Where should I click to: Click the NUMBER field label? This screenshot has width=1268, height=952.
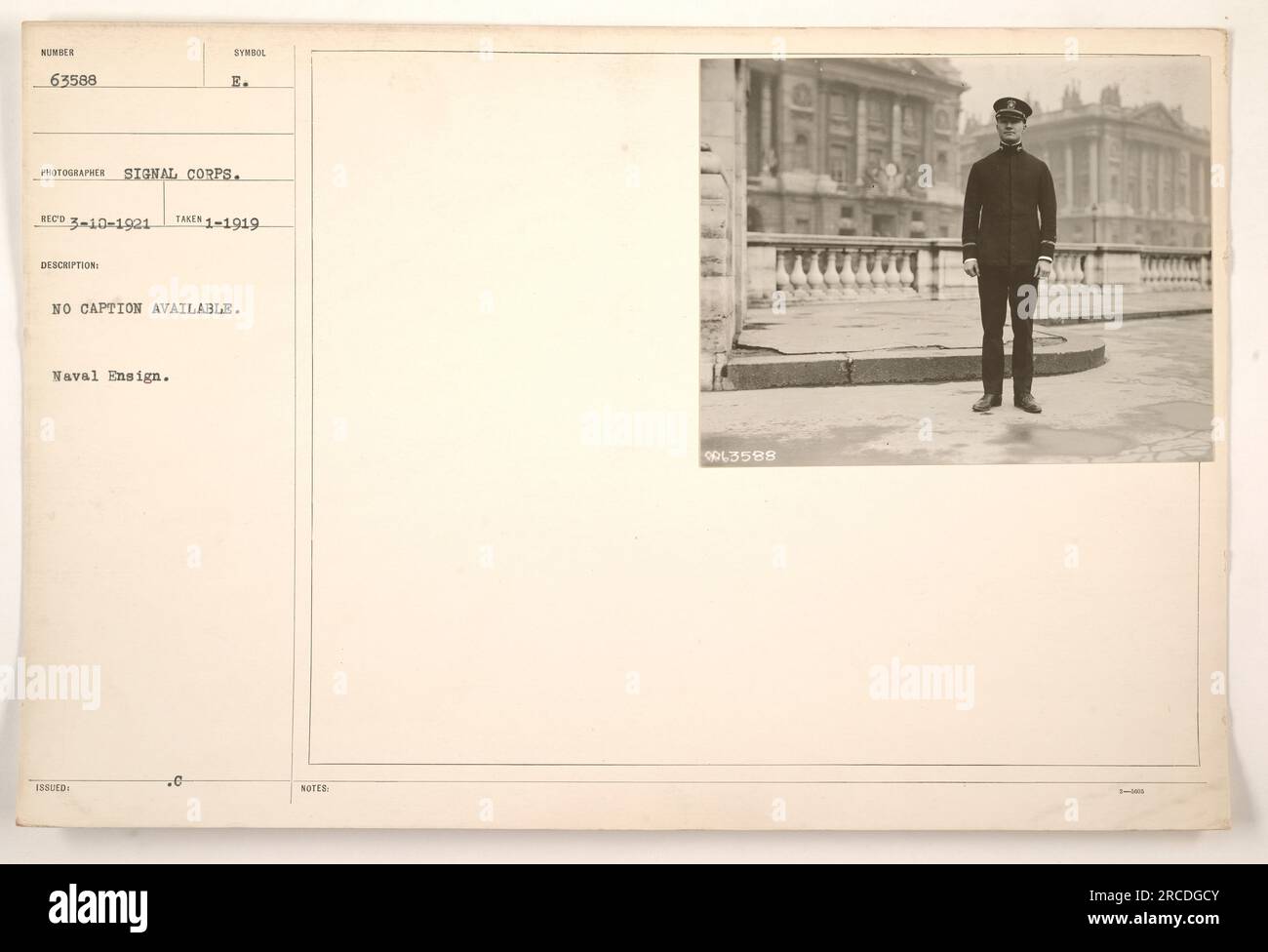click(59, 53)
